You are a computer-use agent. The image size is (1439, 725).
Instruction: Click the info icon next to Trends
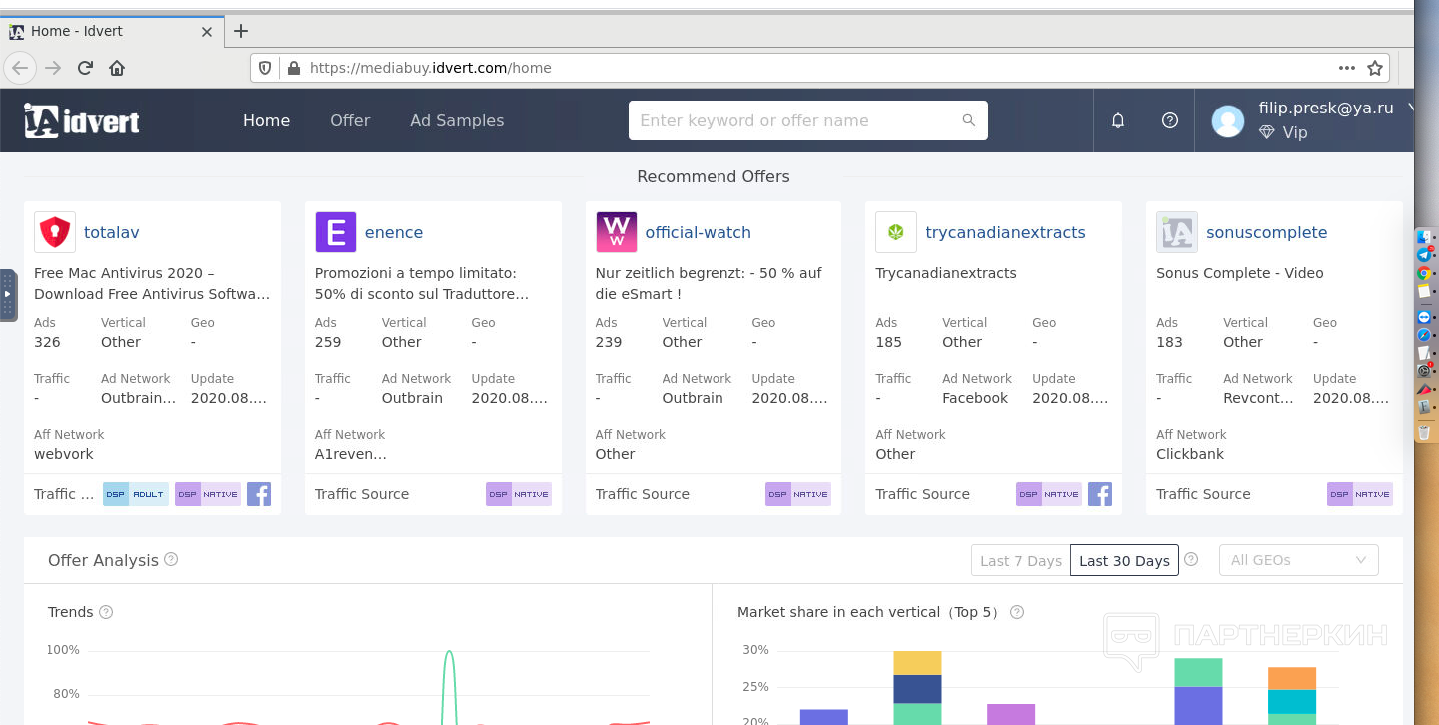106,612
